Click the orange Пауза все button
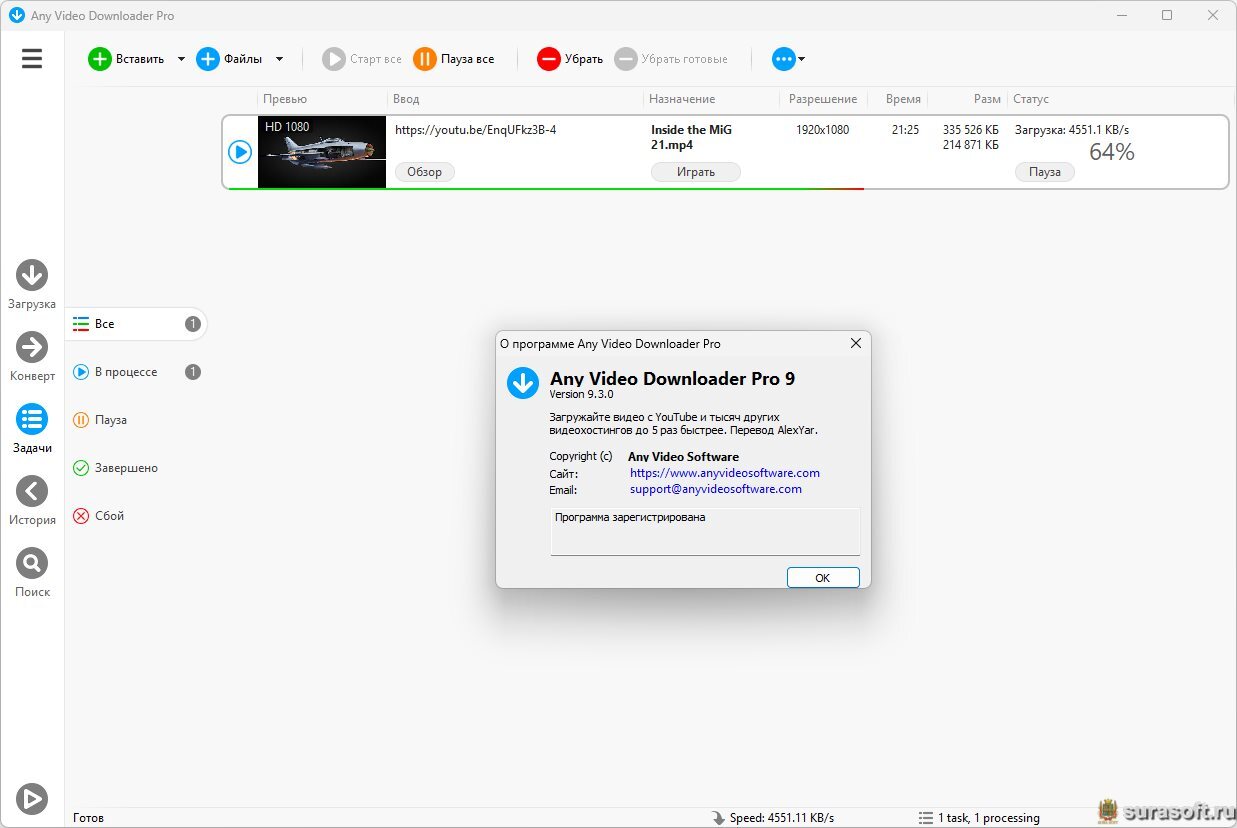The image size is (1237, 828). (x=454, y=59)
